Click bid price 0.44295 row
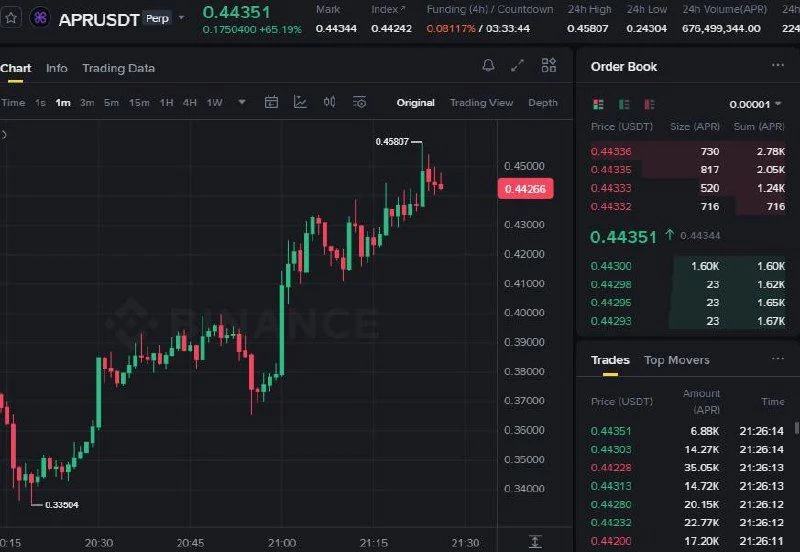This screenshot has width=800, height=552. tap(687, 303)
